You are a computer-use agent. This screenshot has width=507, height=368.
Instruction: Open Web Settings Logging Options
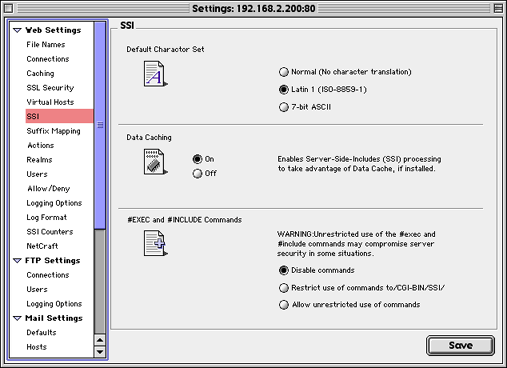(54, 203)
